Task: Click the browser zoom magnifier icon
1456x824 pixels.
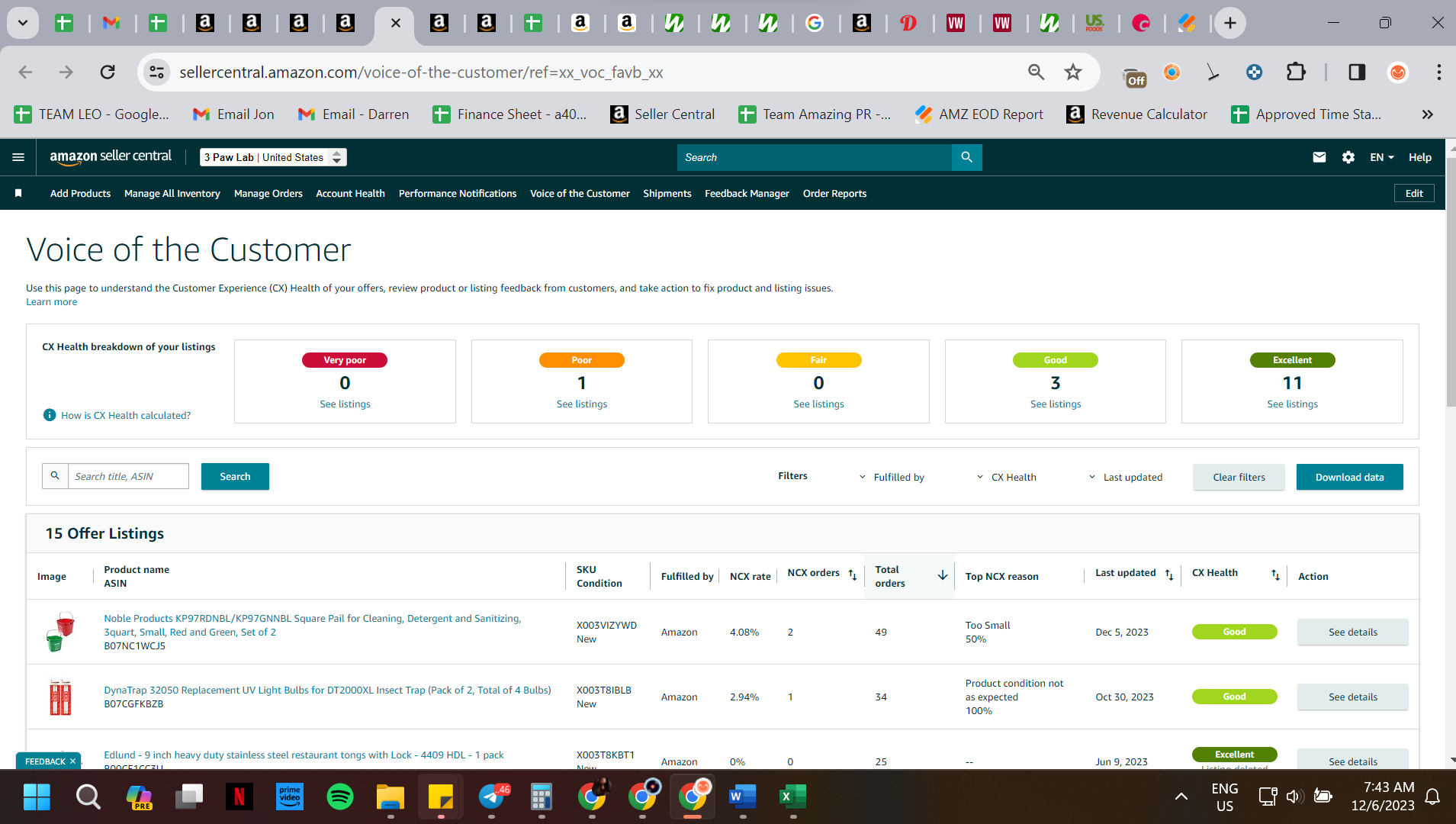Action: pos(1036,72)
